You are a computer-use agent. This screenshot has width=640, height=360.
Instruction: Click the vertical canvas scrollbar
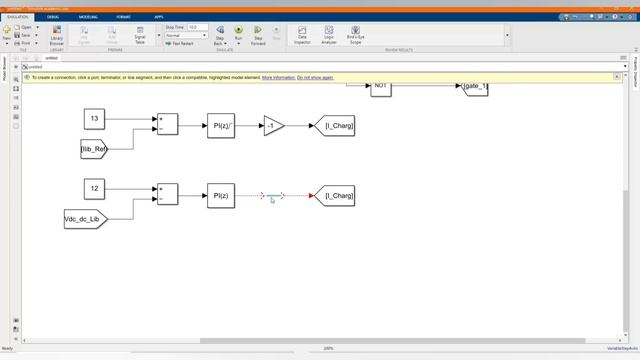(625, 260)
